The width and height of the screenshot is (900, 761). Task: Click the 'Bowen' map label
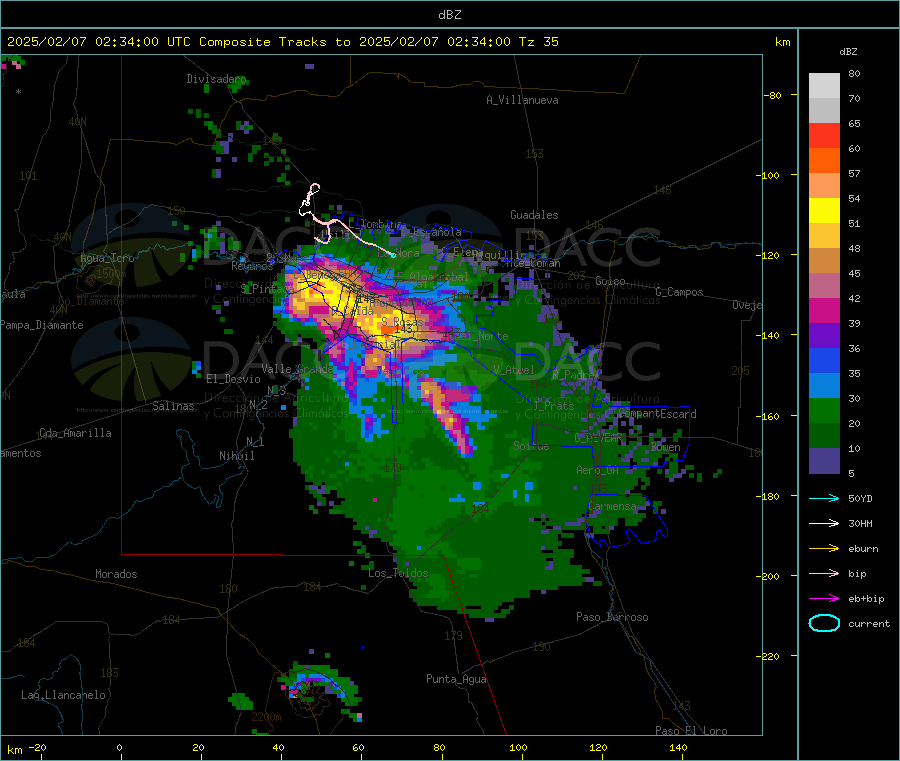point(666,447)
